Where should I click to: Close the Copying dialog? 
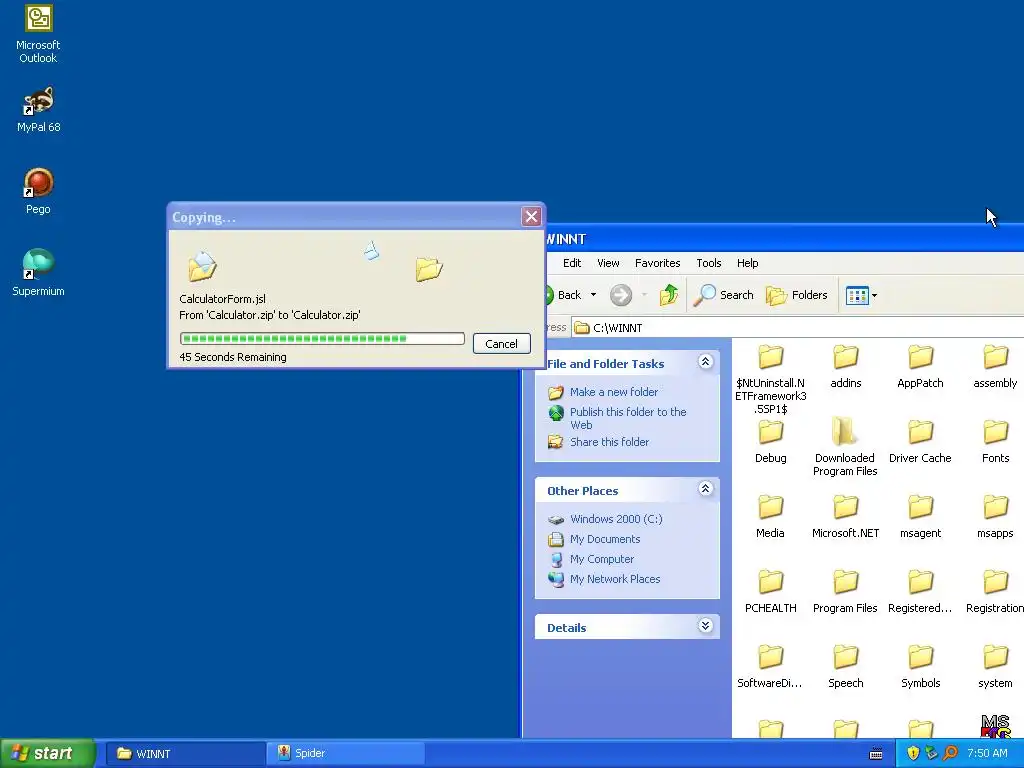tap(532, 216)
